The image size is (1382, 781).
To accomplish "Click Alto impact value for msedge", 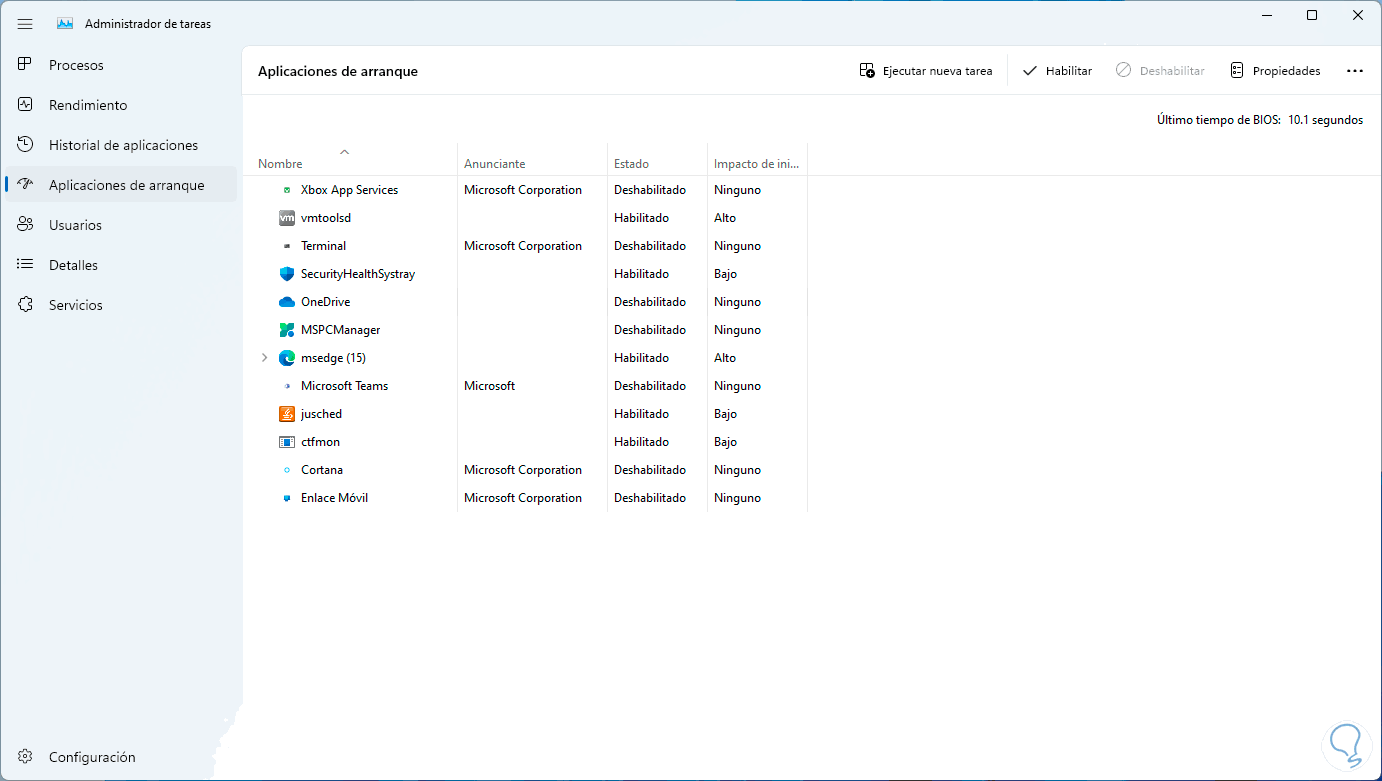I will click(x=725, y=358).
